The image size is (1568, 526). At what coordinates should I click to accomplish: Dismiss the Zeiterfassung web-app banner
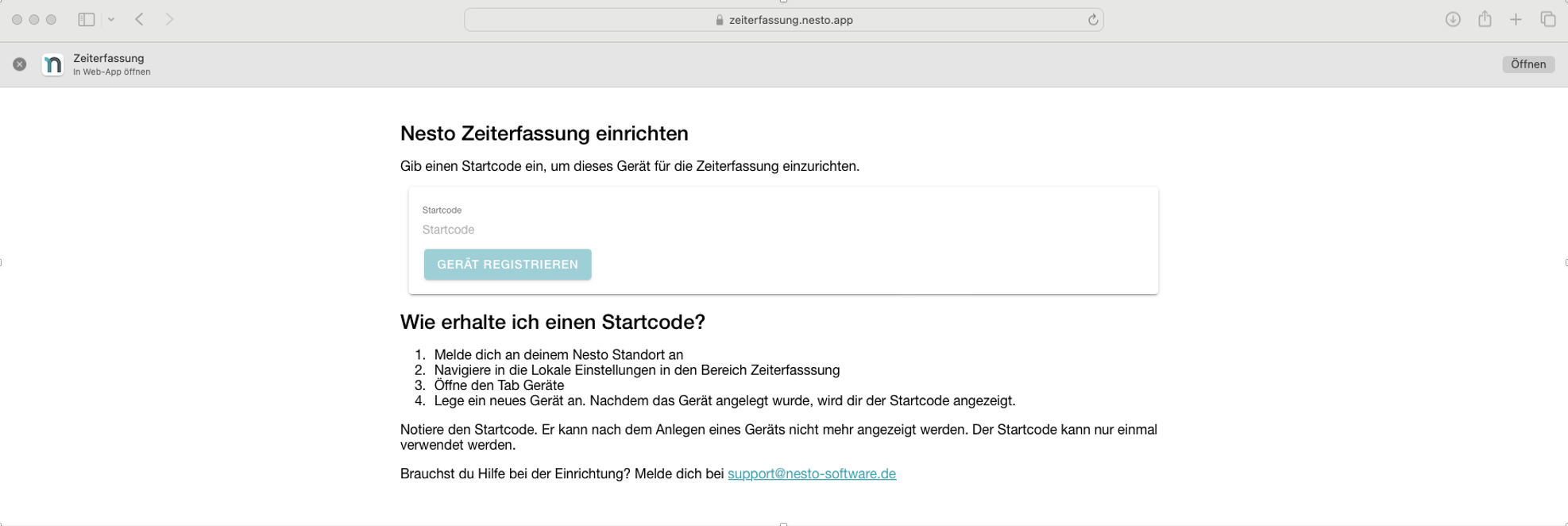[x=20, y=64]
